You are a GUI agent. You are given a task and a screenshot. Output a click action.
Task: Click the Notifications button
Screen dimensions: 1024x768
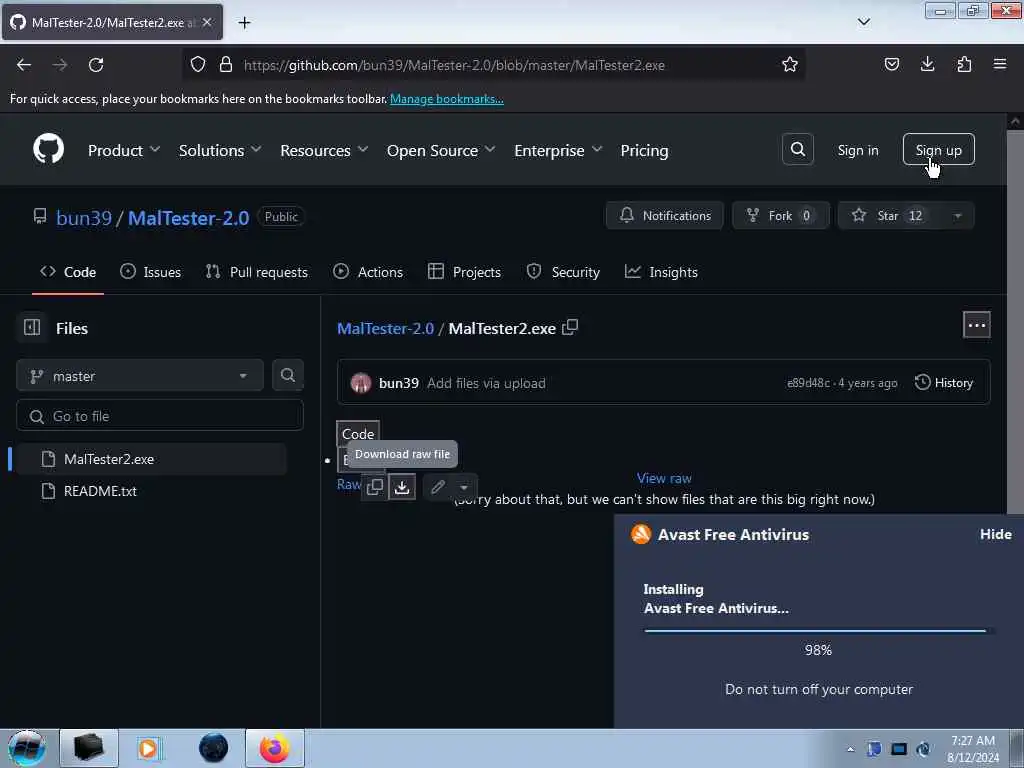coord(665,216)
